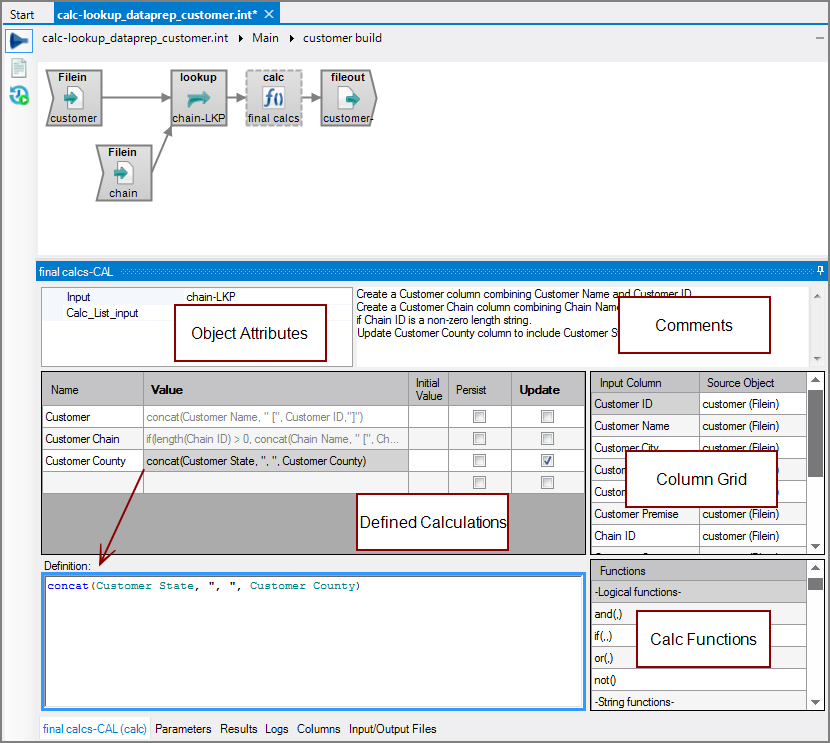Check Update box for Customer Chain
The image size is (830, 743).
[x=547, y=439]
